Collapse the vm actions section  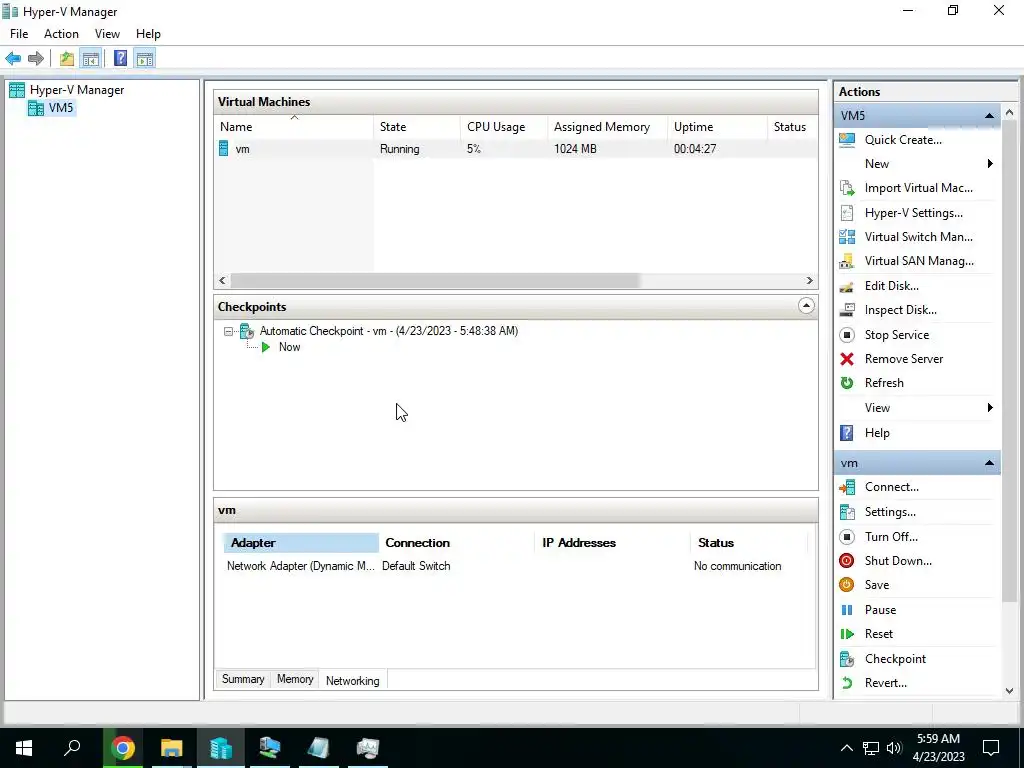pyautogui.click(x=989, y=463)
